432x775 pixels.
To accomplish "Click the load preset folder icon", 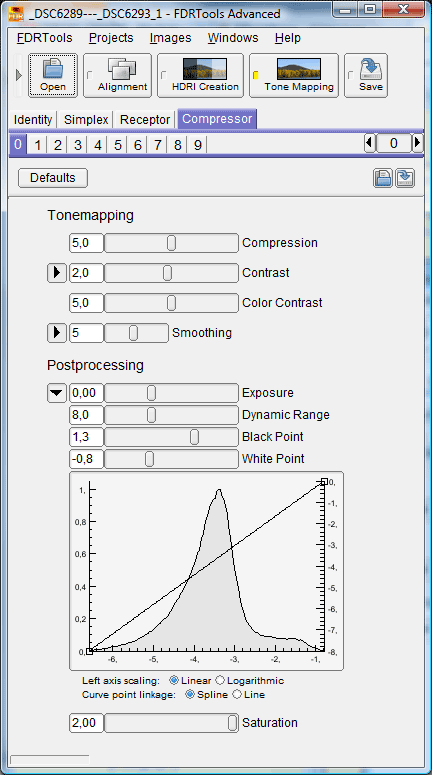I will pos(383,178).
